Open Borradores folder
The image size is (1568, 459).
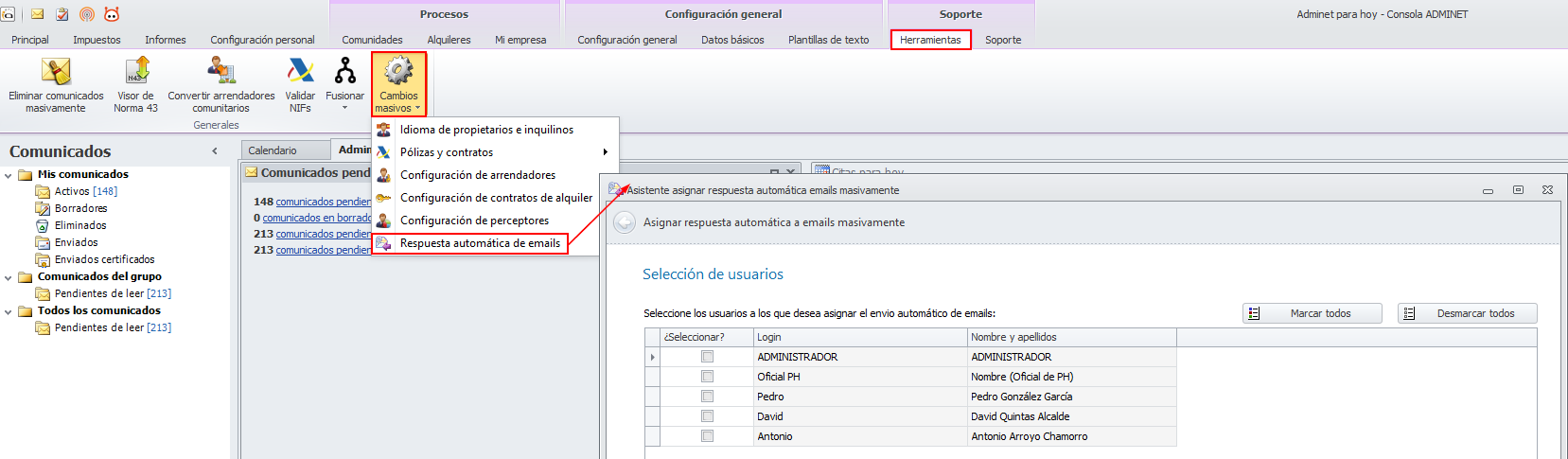[80, 208]
